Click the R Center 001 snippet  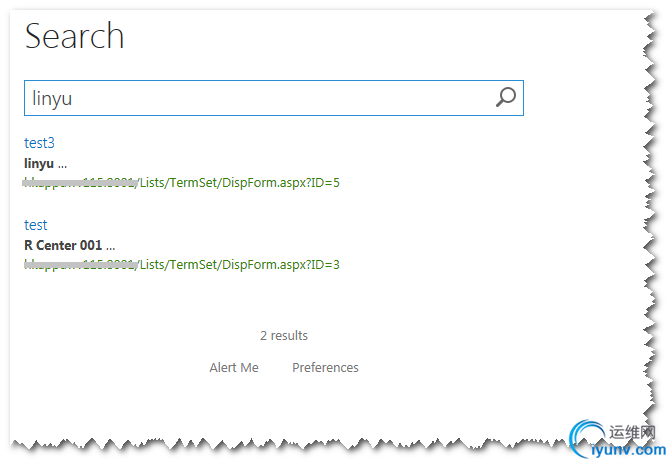click(x=63, y=245)
